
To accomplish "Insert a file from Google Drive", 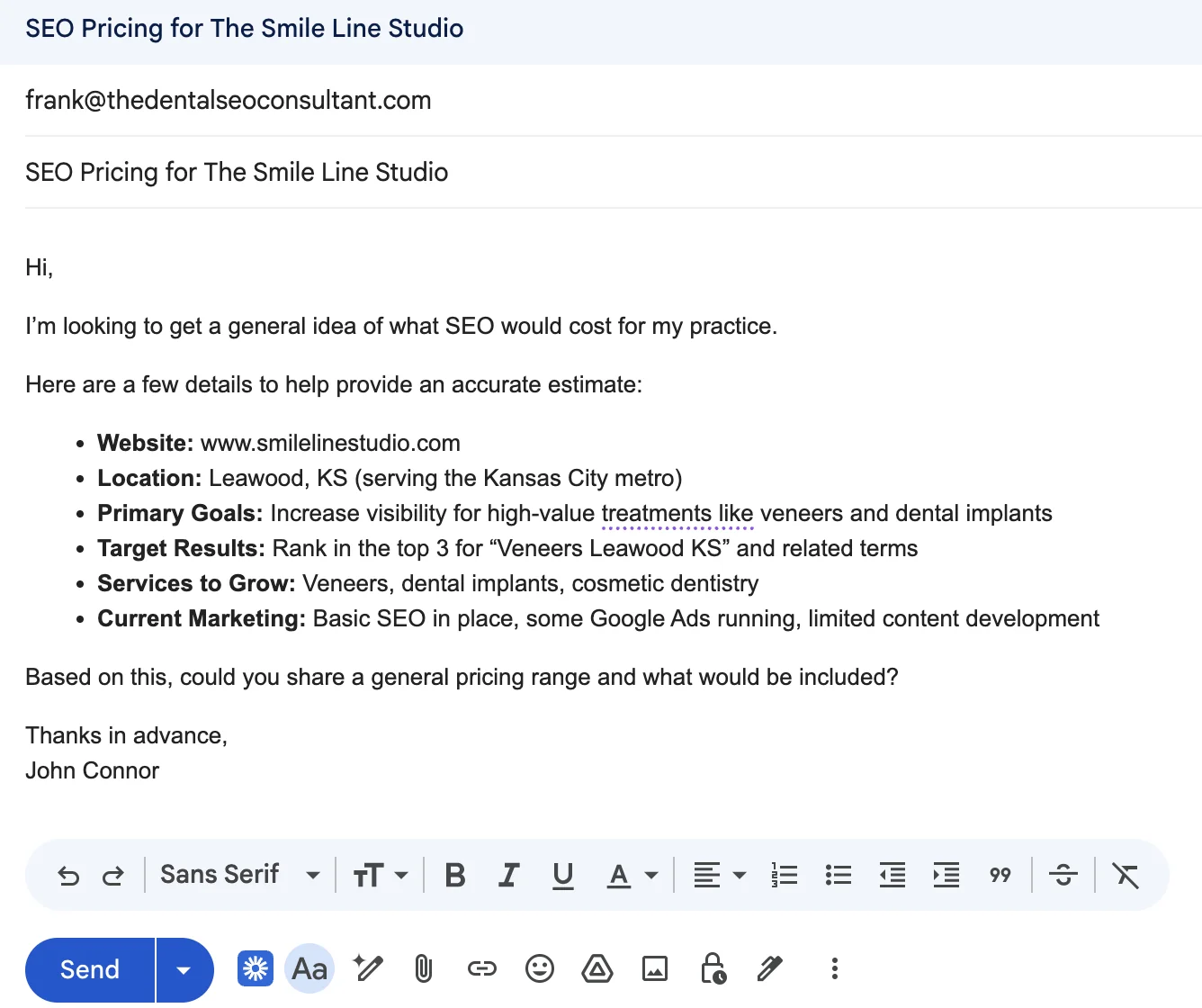I will pyautogui.click(x=597, y=968).
